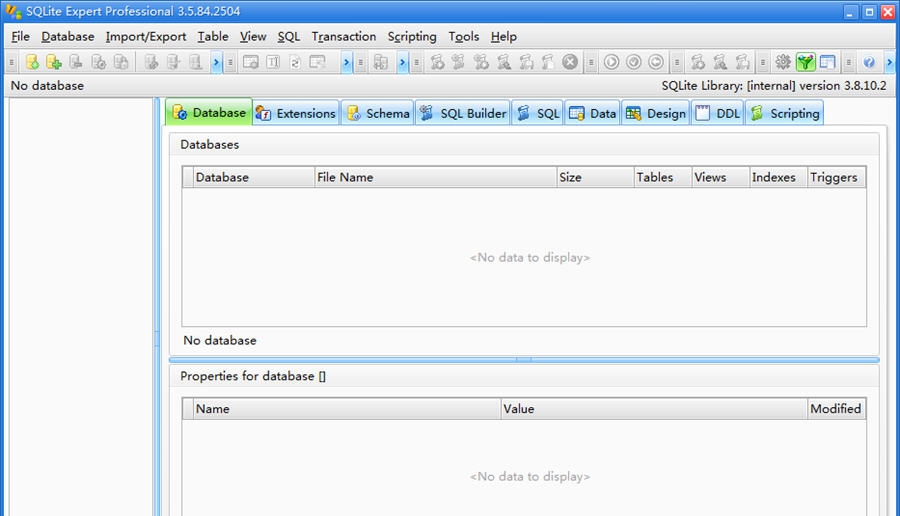
Task: Open the SQL menu
Action: [289, 37]
